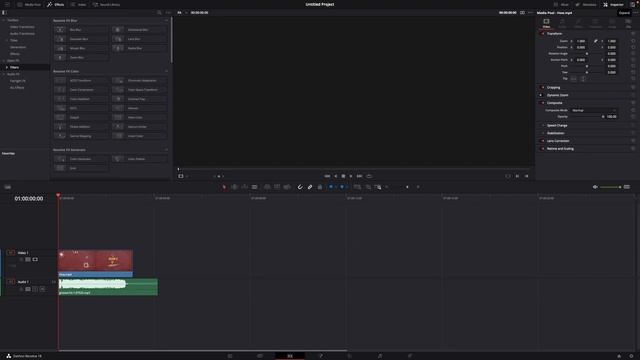Viewport: 640px width, 360px height.
Task: Open the Audio tab in Inspector
Action: click(x=562, y=23)
